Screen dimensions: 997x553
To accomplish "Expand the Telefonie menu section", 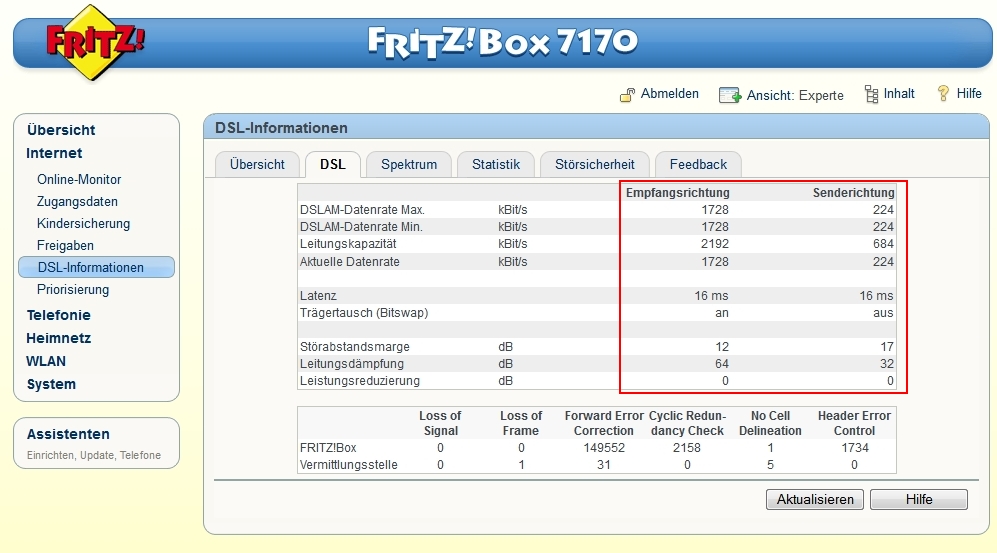I will click(58, 315).
